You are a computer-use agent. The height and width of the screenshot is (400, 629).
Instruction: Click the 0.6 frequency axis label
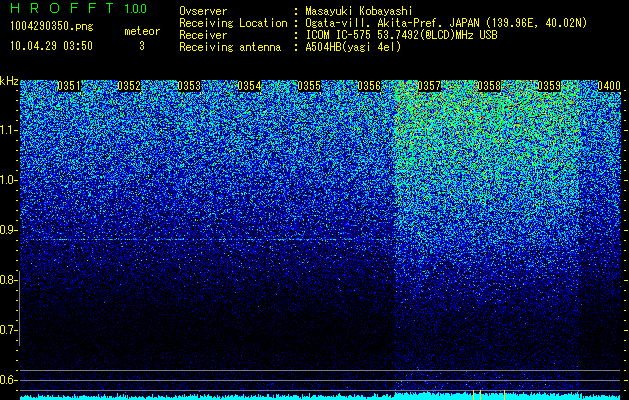[8, 380]
